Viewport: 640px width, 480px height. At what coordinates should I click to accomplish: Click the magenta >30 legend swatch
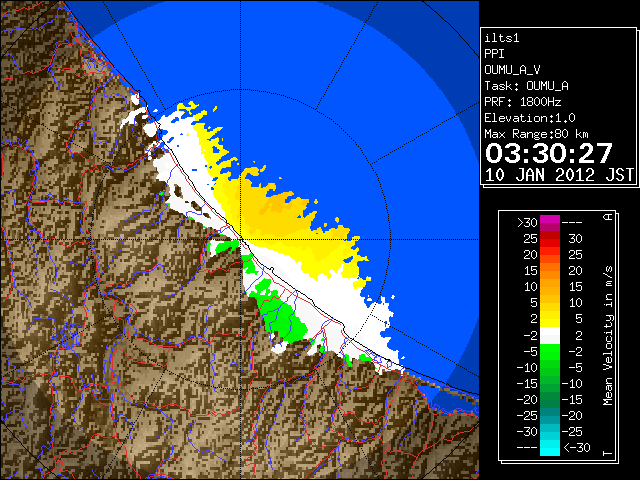[x=550, y=223]
